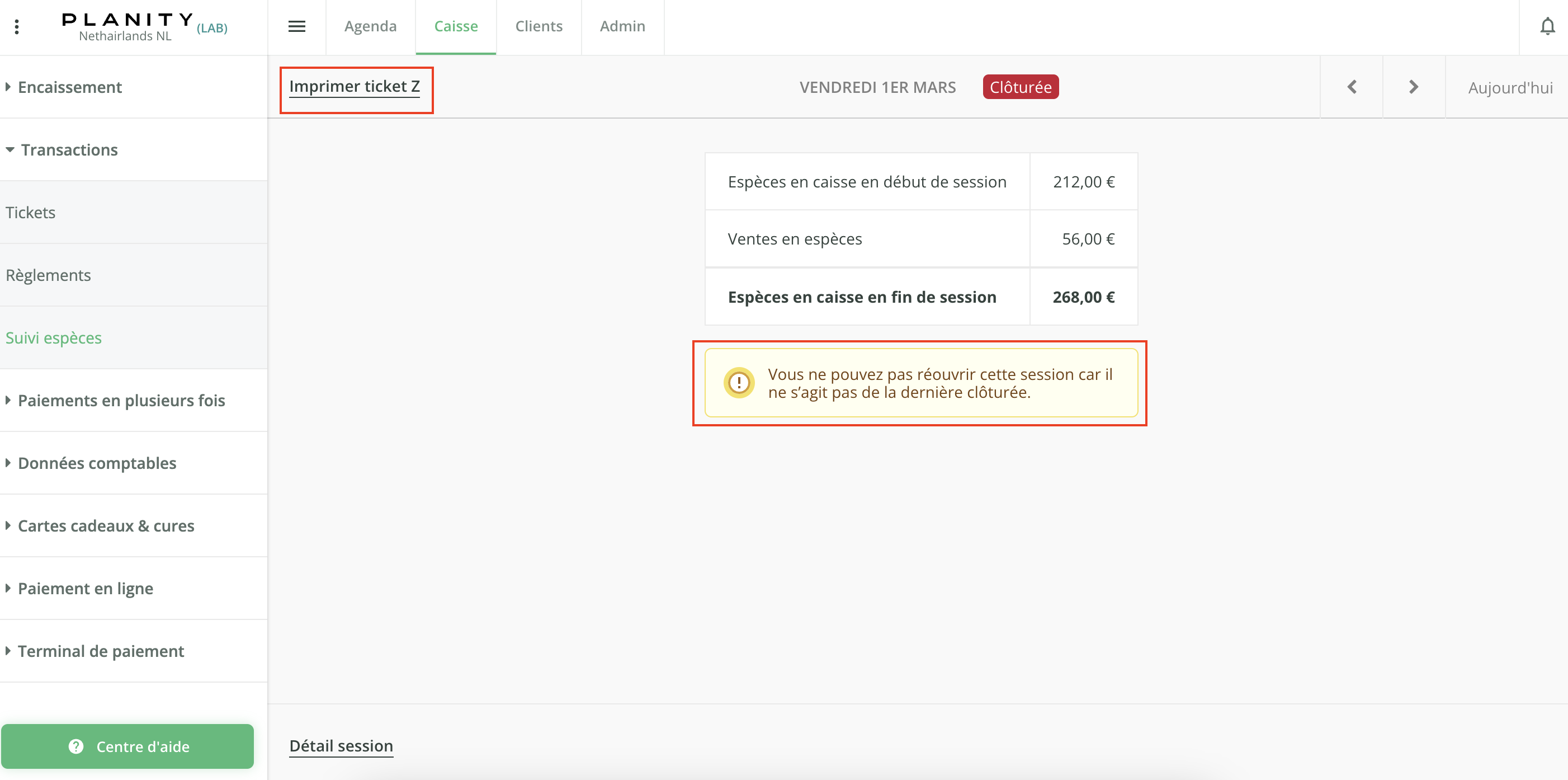
Task: Go to previous day with left chevron
Action: [1352, 87]
